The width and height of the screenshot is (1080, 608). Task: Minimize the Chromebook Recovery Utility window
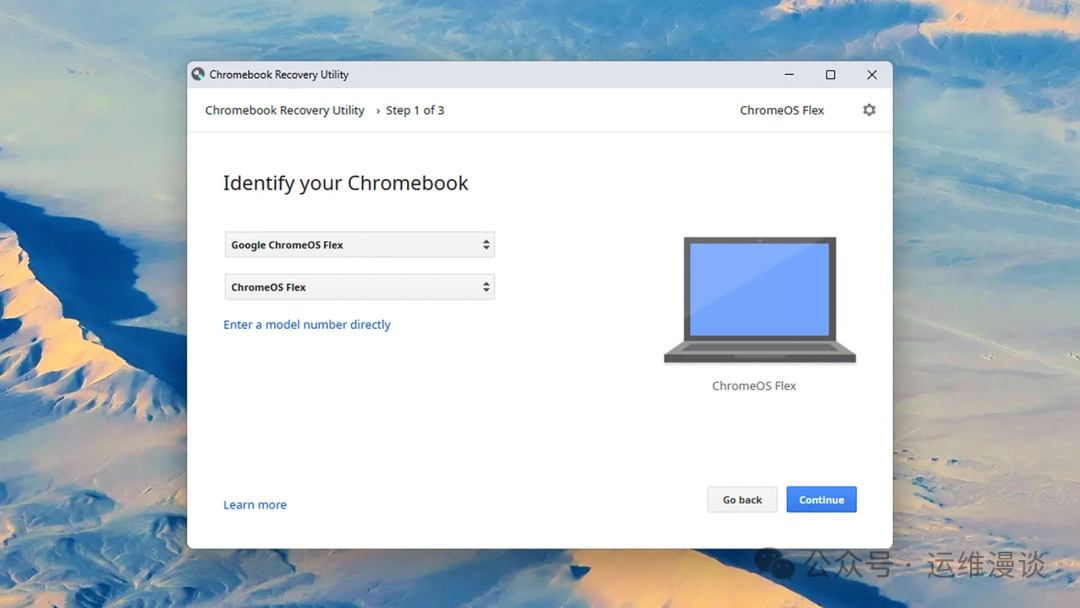[x=789, y=74]
